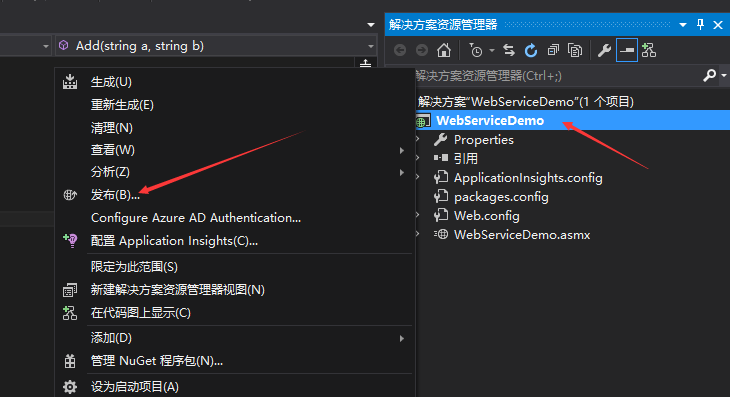This screenshot has height=397, width=730.
Task: Click the globe icon beside WebServiceDemo.asmx
Action: (440, 234)
